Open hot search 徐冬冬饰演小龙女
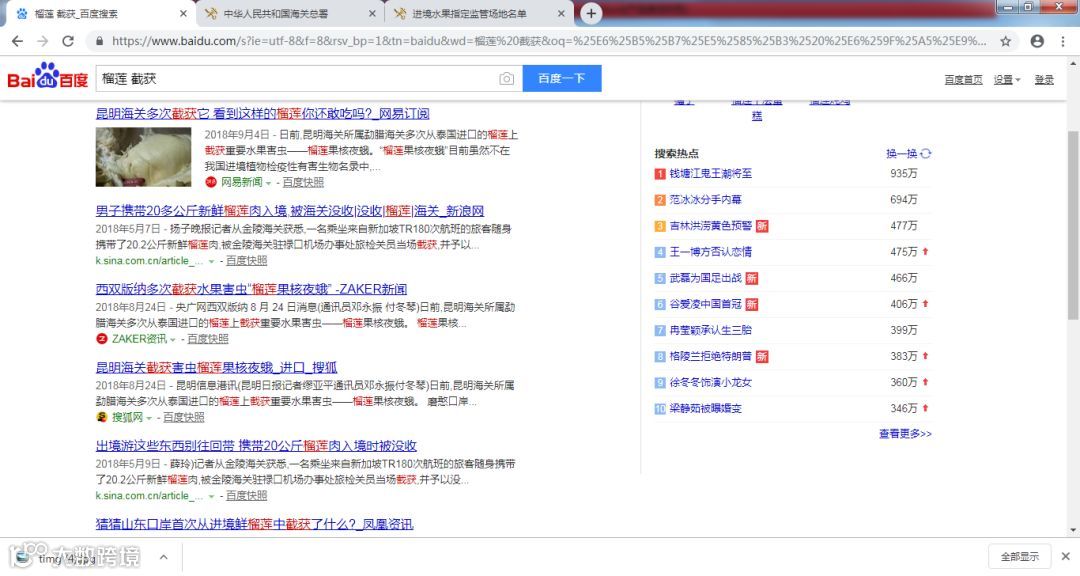 [711, 383]
